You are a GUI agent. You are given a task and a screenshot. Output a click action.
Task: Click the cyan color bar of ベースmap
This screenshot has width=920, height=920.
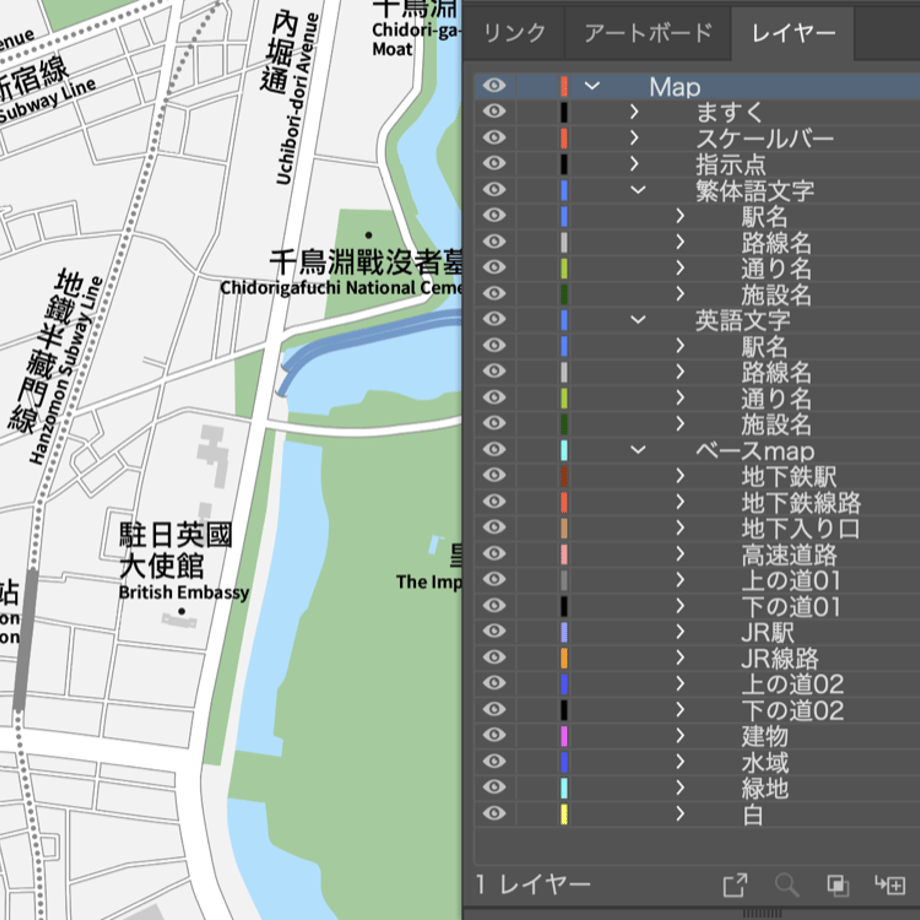[x=564, y=450]
